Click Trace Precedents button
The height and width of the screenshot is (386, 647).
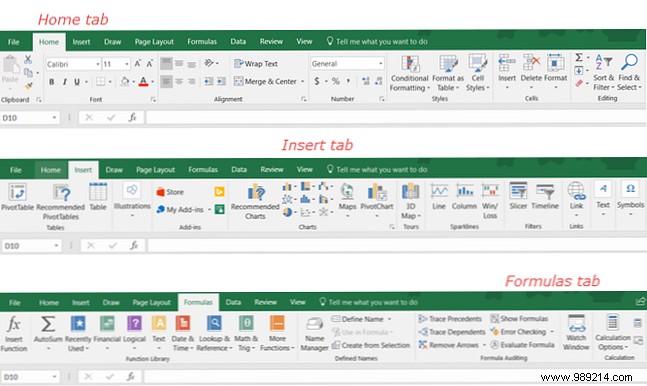tap(450, 319)
